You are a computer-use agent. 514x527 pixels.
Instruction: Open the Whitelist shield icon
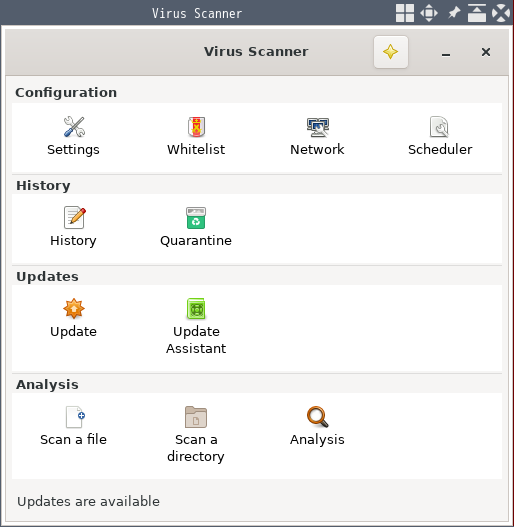pyautogui.click(x=196, y=127)
